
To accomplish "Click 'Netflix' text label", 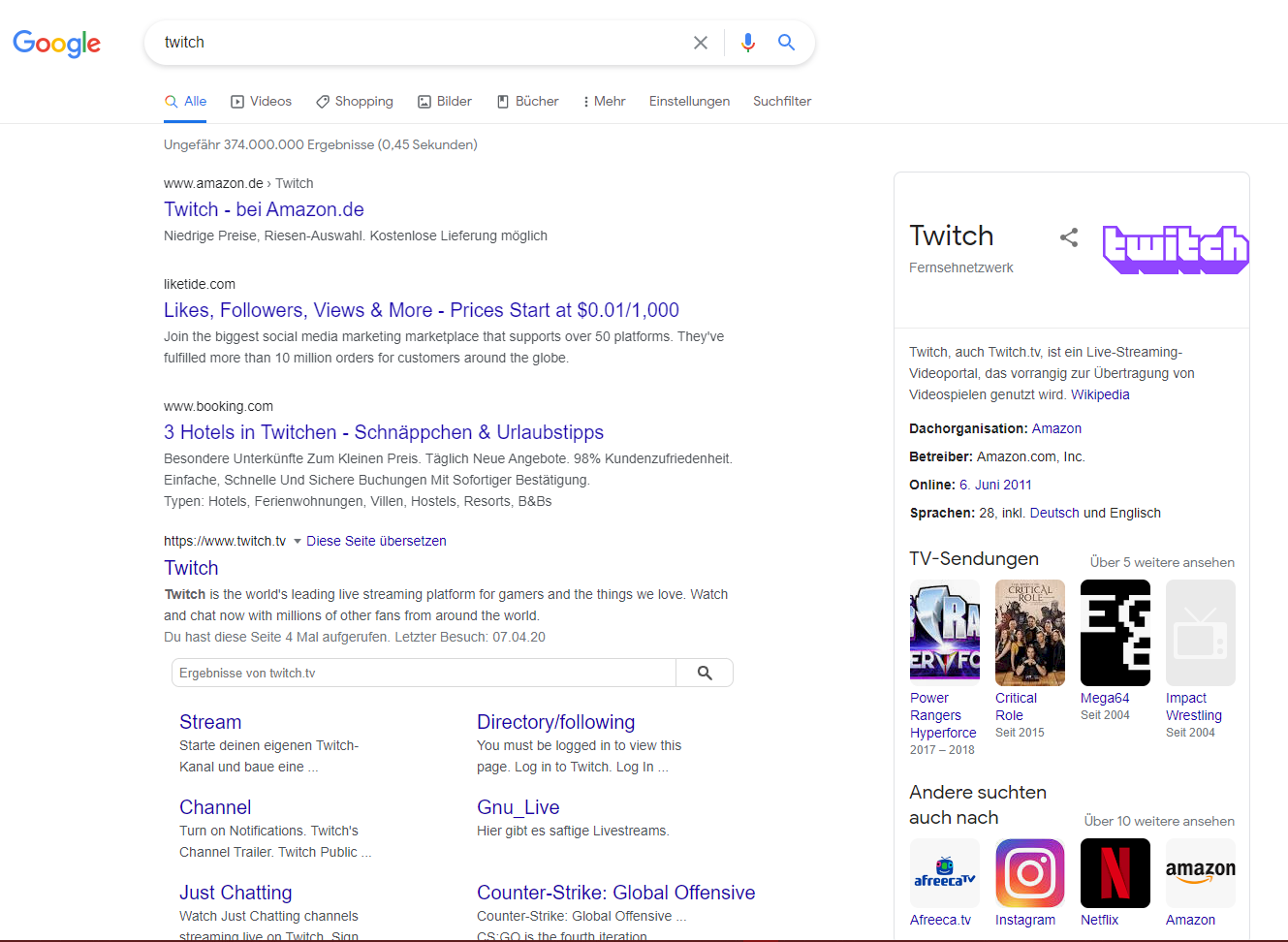I will tap(1099, 920).
